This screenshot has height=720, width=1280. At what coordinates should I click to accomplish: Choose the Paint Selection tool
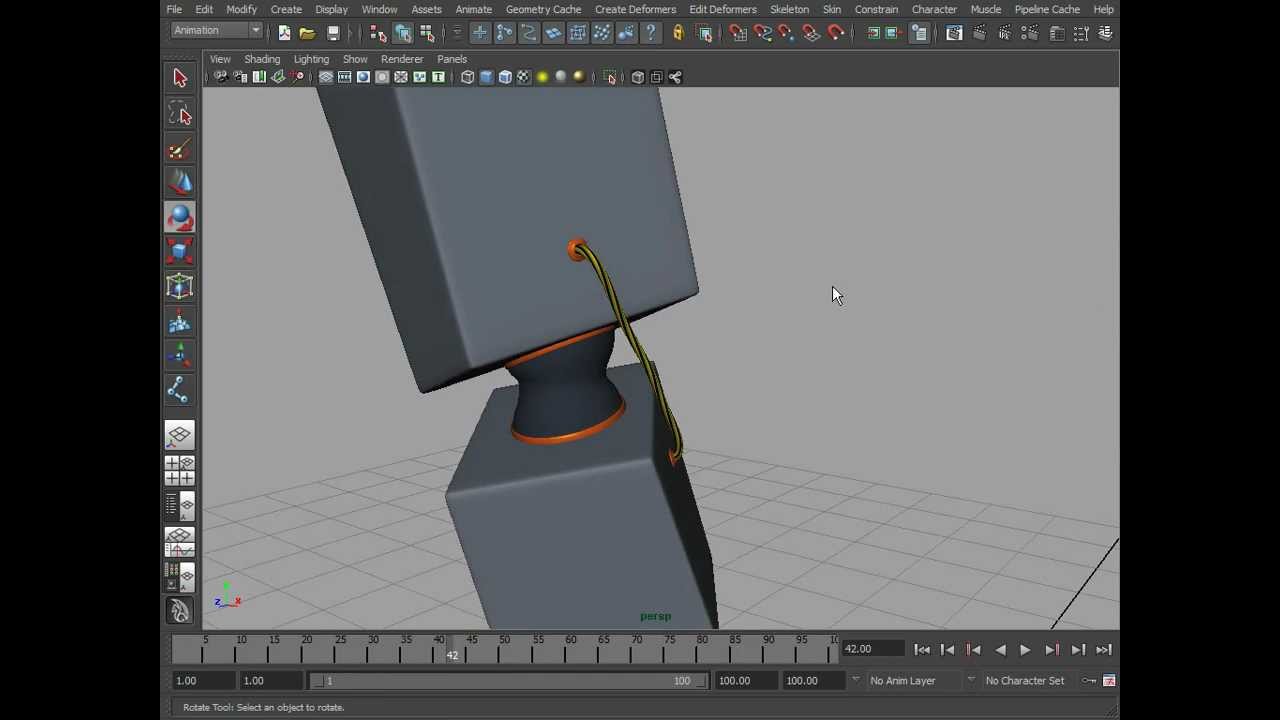click(x=180, y=150)
